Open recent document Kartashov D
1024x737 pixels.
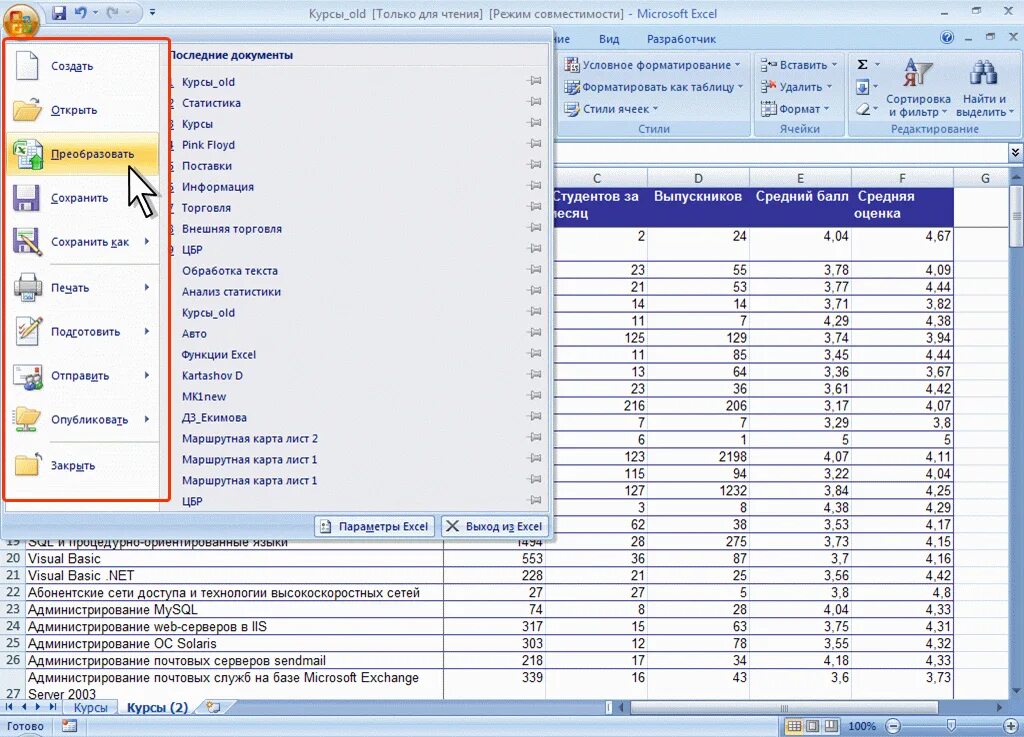tap(212, 375)
